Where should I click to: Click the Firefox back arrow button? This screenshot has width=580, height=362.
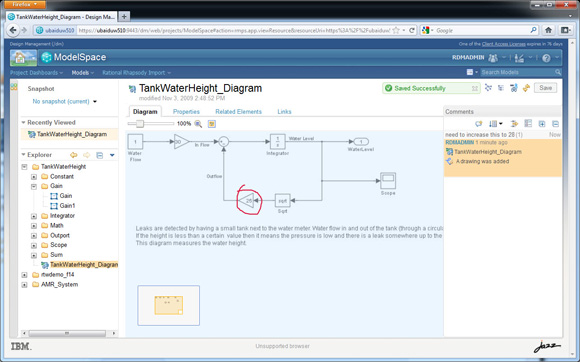(x=13, y=30)
